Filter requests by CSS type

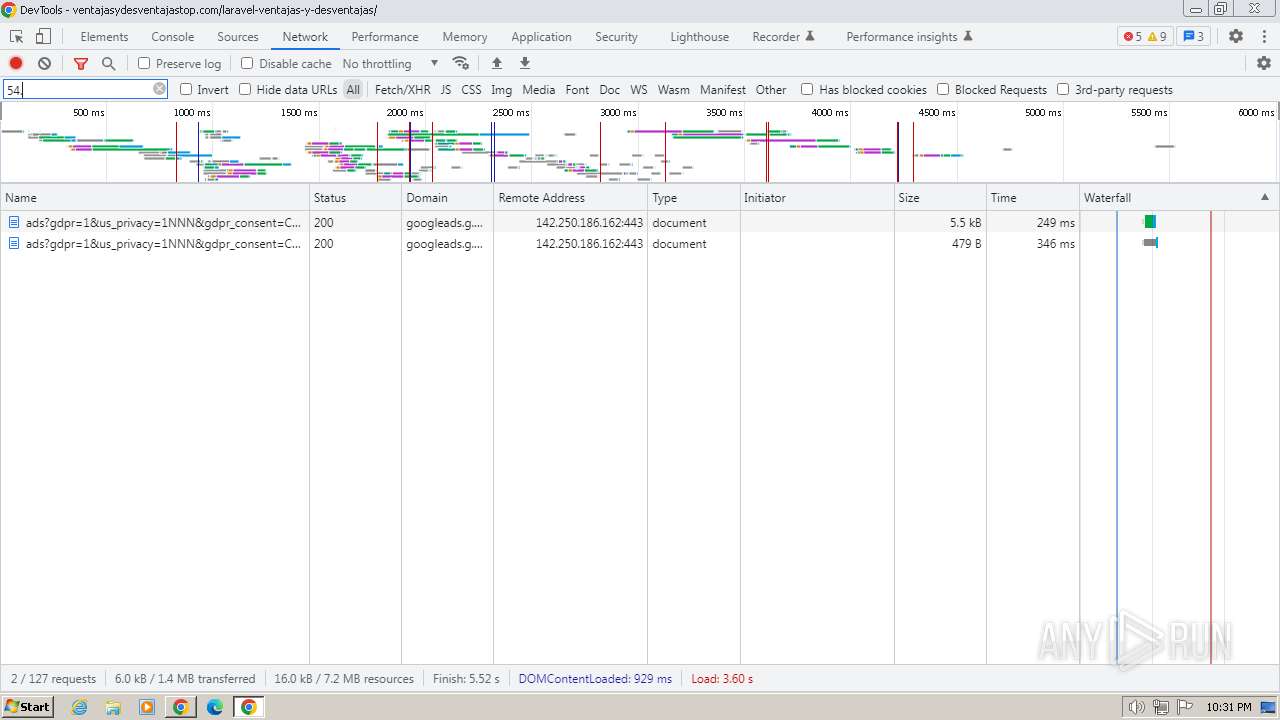(471, 89)
